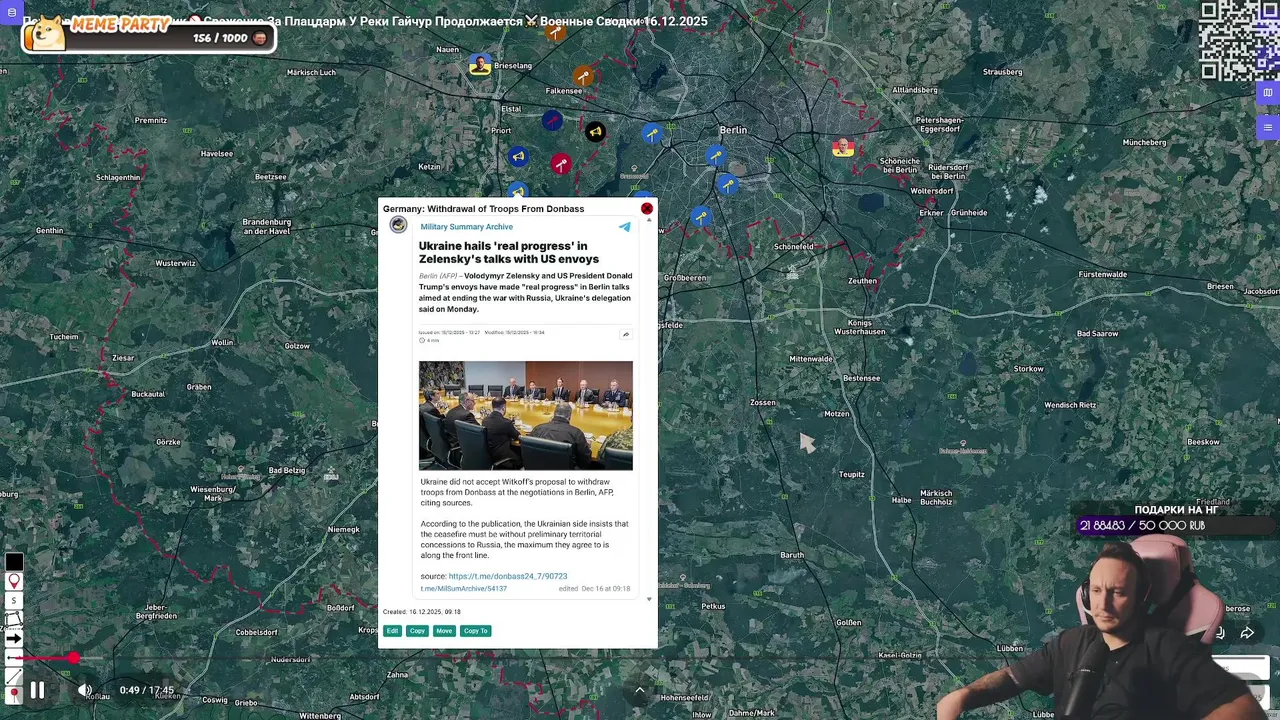Select the diagonal line drawing tool

[14, 675]
